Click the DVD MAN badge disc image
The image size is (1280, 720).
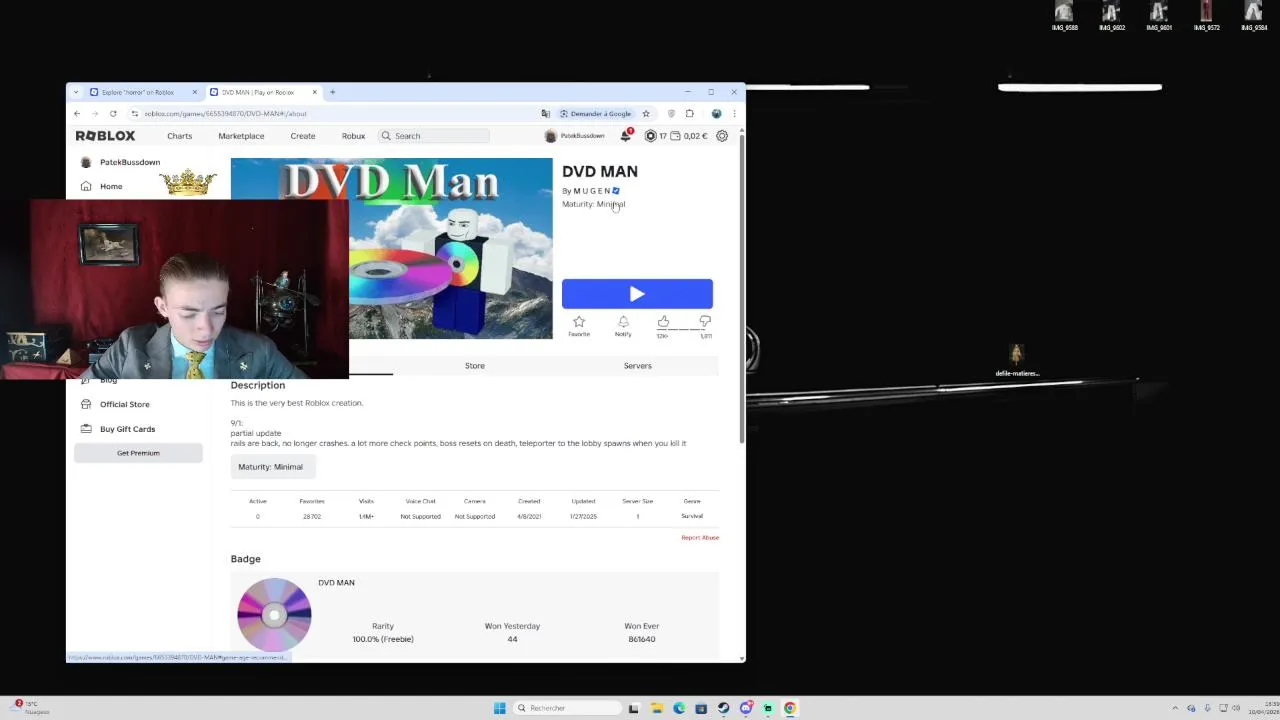(274, 615)
